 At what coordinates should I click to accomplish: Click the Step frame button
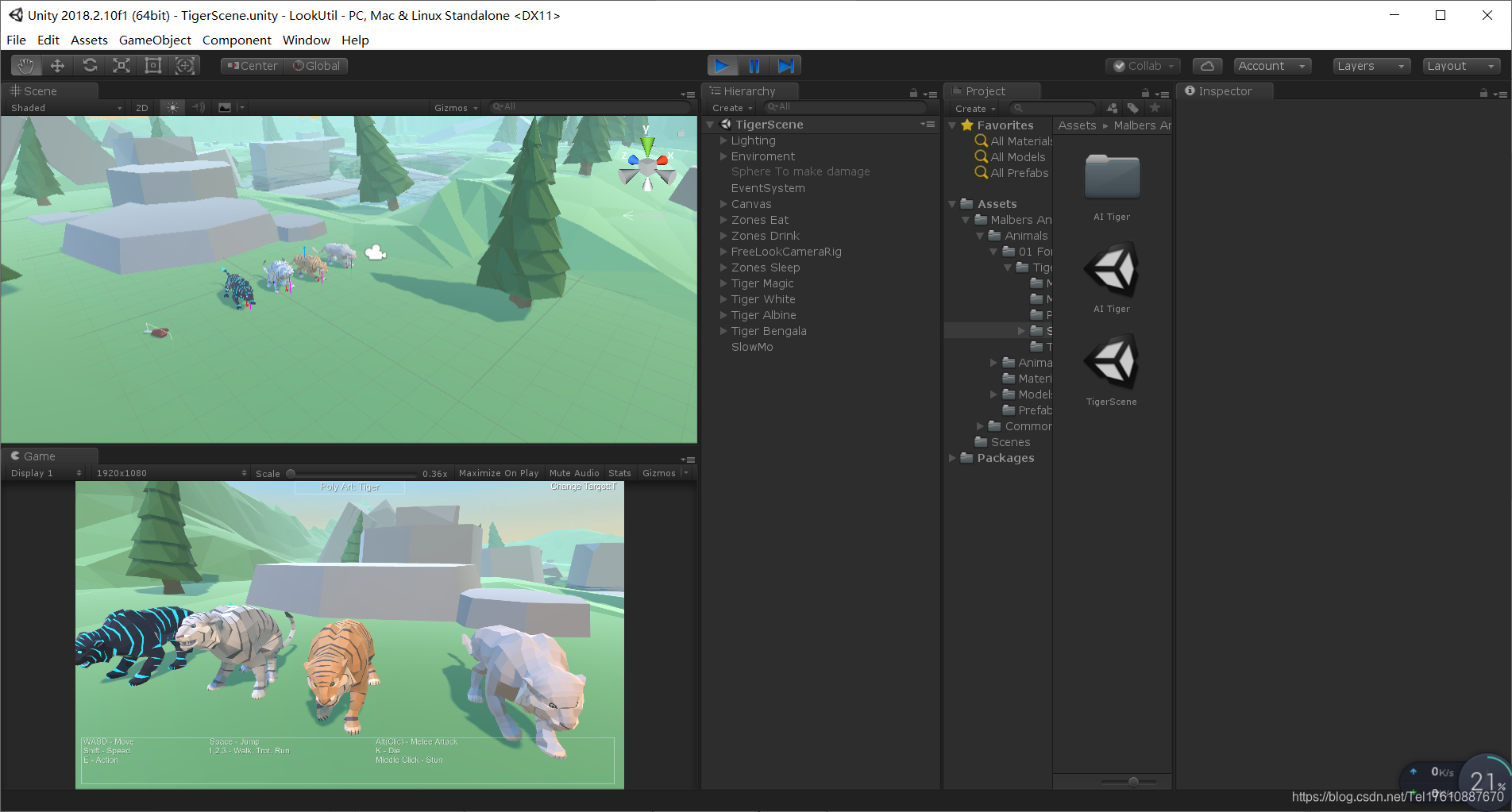point(785,66)
